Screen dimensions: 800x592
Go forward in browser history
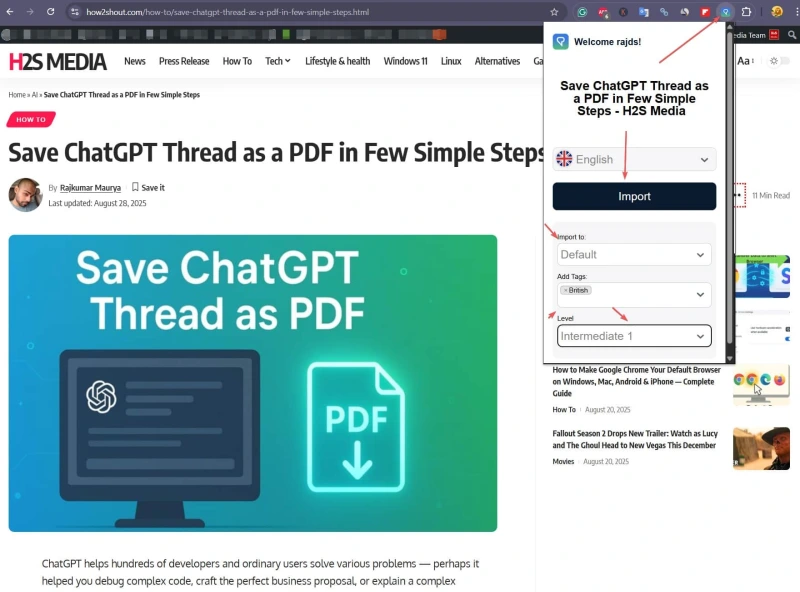[x=30, y=12]
